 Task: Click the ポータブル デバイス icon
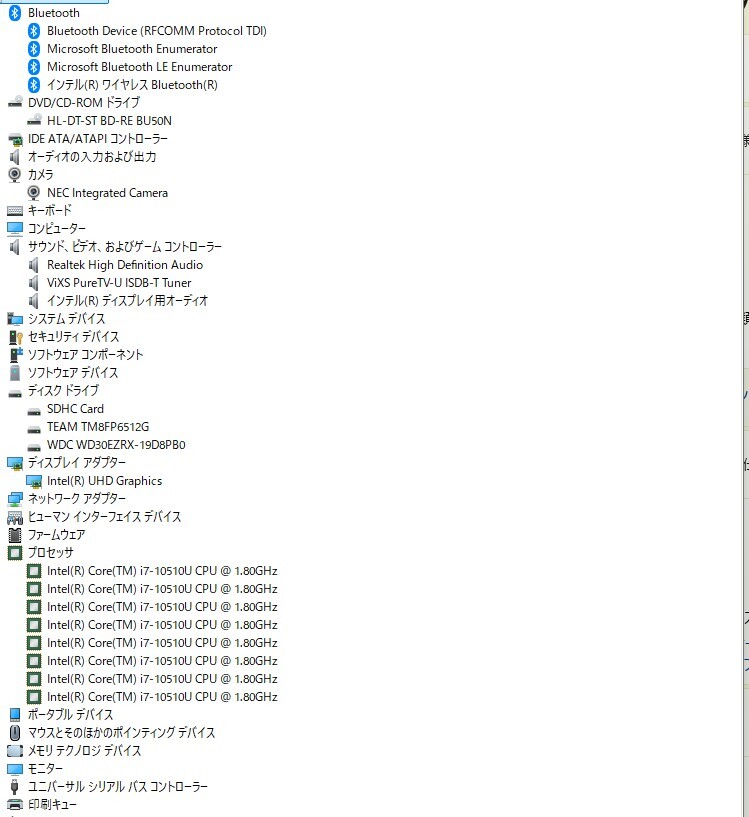pyautogui.click(x=15, y=715)
